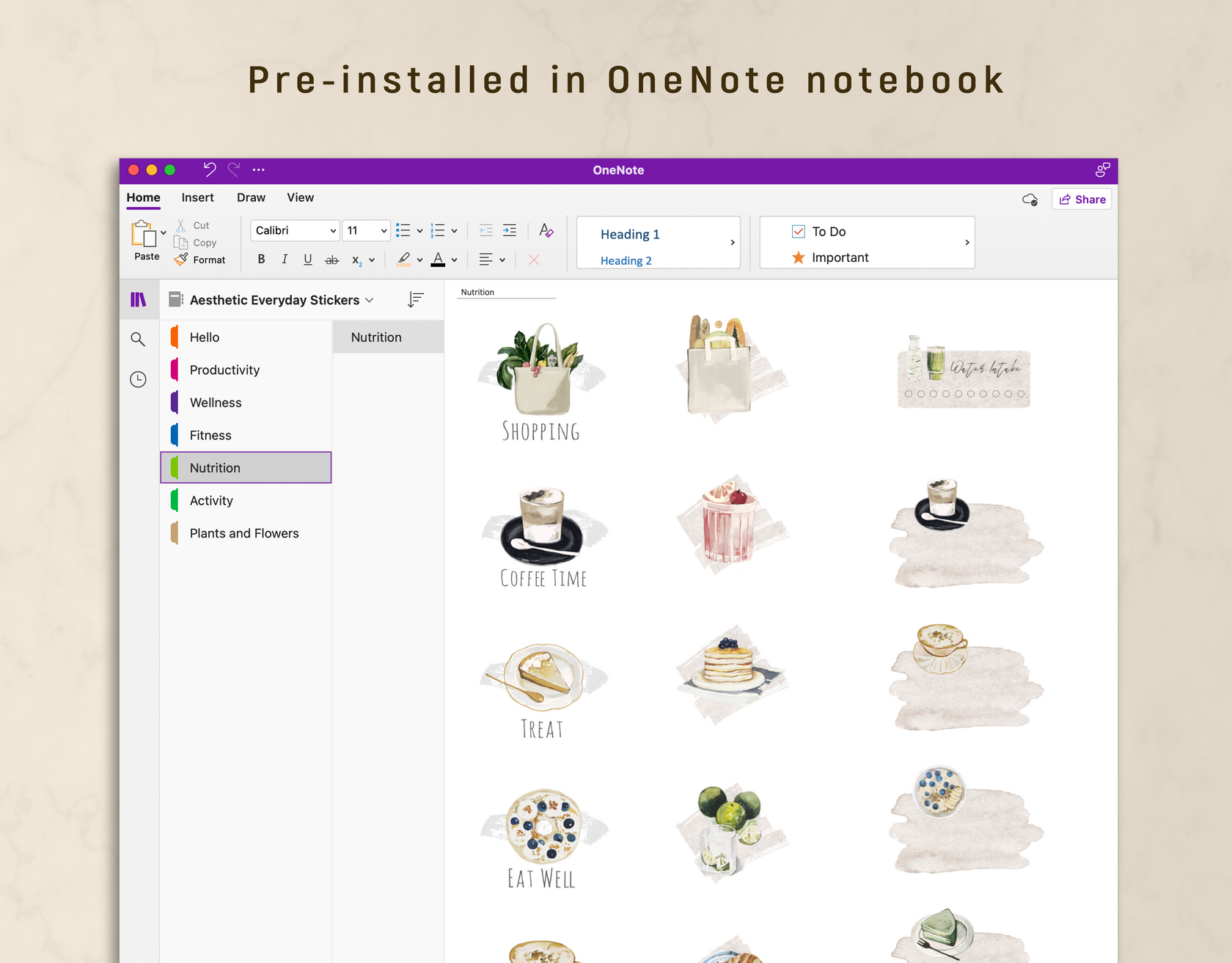Select the Wellness section
Screen dimensions: 1232x963
tap(215, 402)
